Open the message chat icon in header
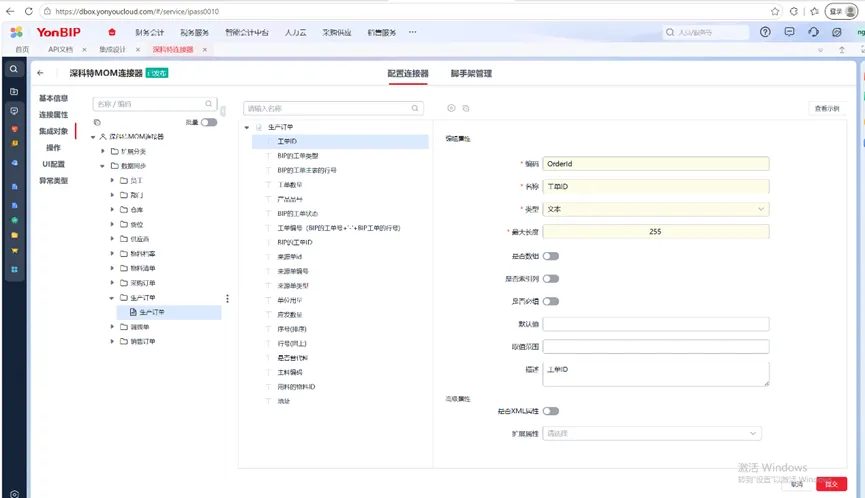This screenshot has height=498, width=865. click(789, 32)
